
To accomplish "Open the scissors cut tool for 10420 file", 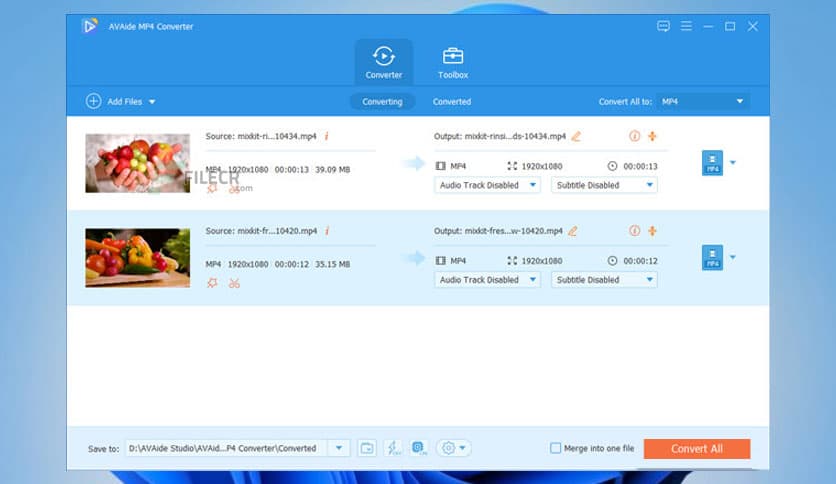I will tap(234, 283).
